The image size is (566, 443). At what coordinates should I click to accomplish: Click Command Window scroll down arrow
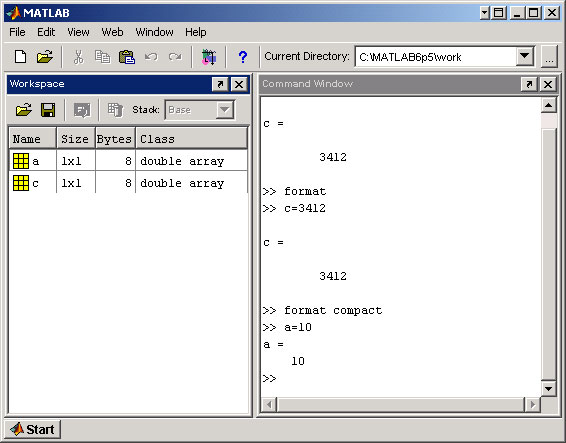549,388
